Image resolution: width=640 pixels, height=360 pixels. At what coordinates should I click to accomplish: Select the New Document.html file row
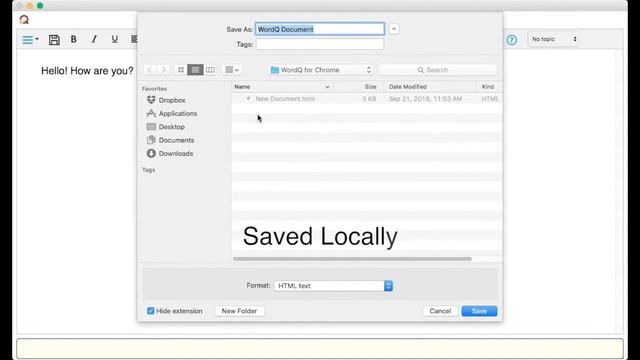(367, 99)
